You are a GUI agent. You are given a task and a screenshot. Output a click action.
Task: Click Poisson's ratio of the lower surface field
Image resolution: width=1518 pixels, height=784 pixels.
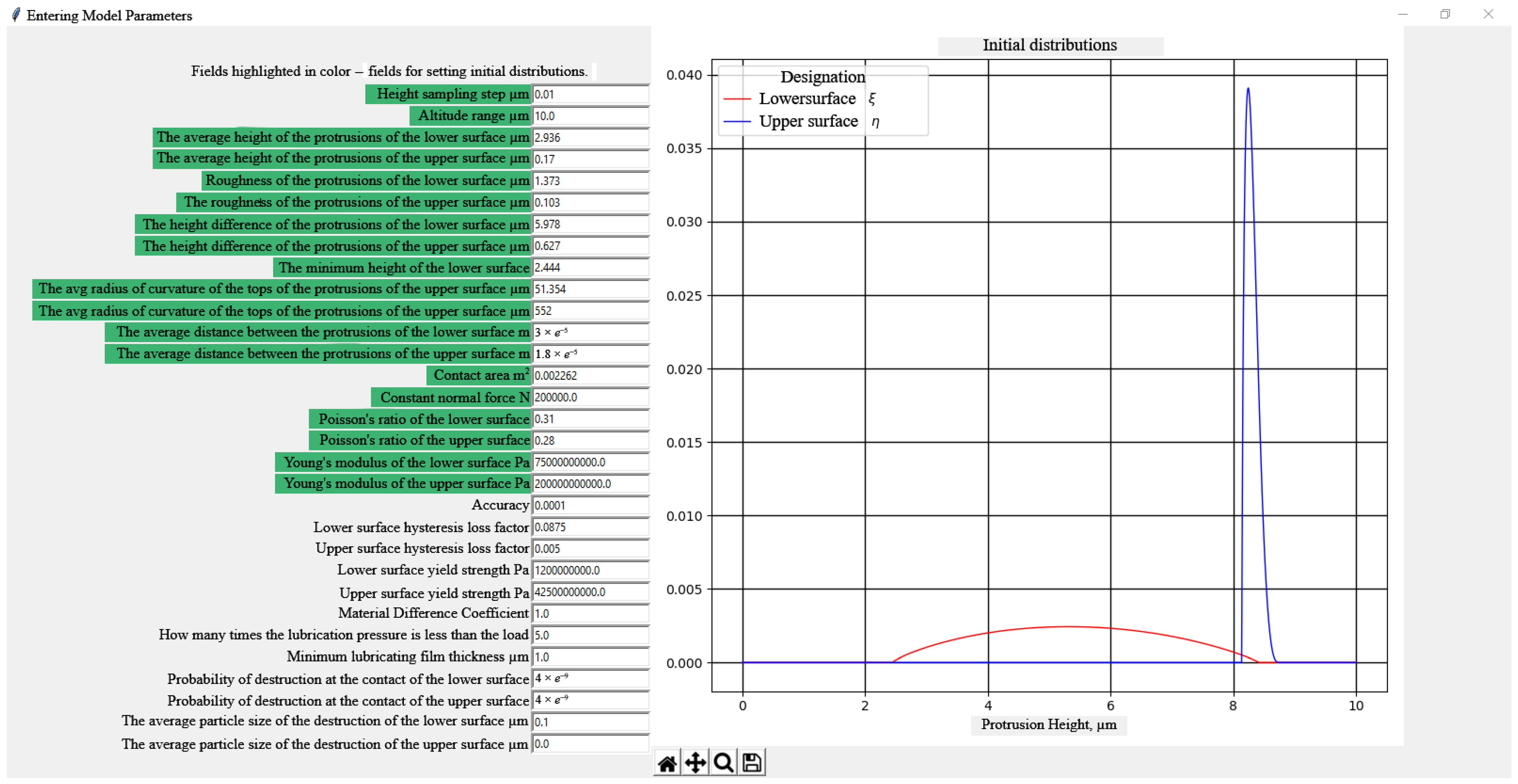click(x=590, y=419)
